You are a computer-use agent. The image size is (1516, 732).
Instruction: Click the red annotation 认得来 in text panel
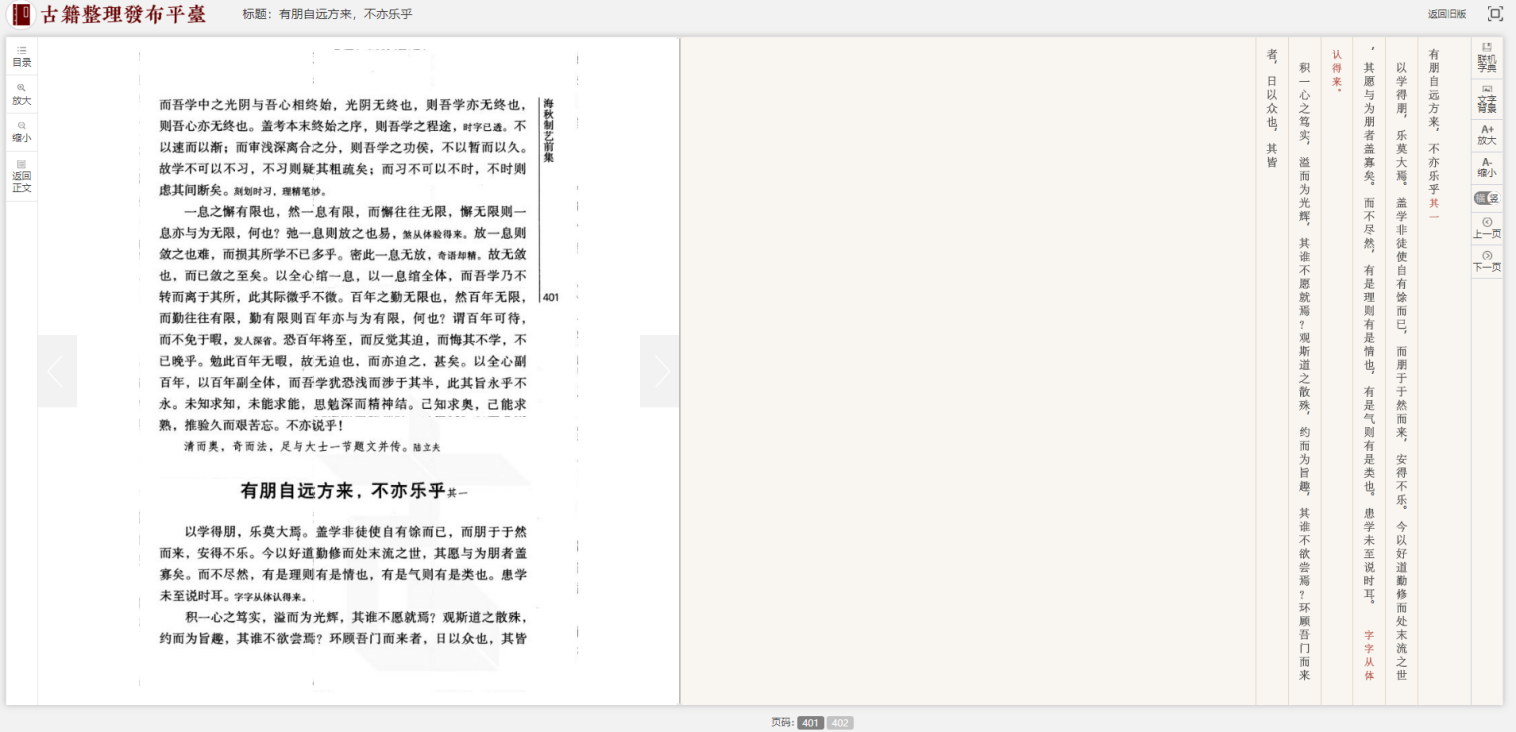tap(1336, 71)
